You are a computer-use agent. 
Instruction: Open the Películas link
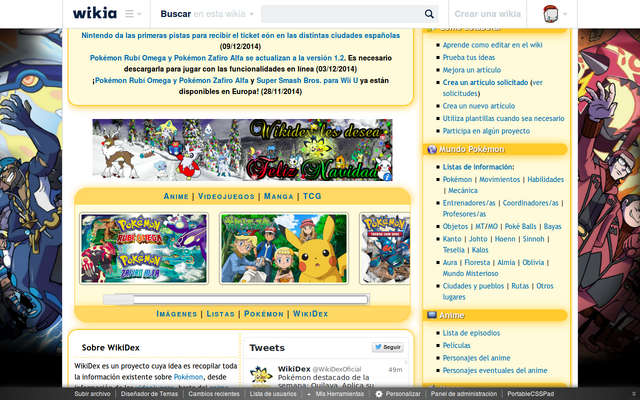coord(456,346)
